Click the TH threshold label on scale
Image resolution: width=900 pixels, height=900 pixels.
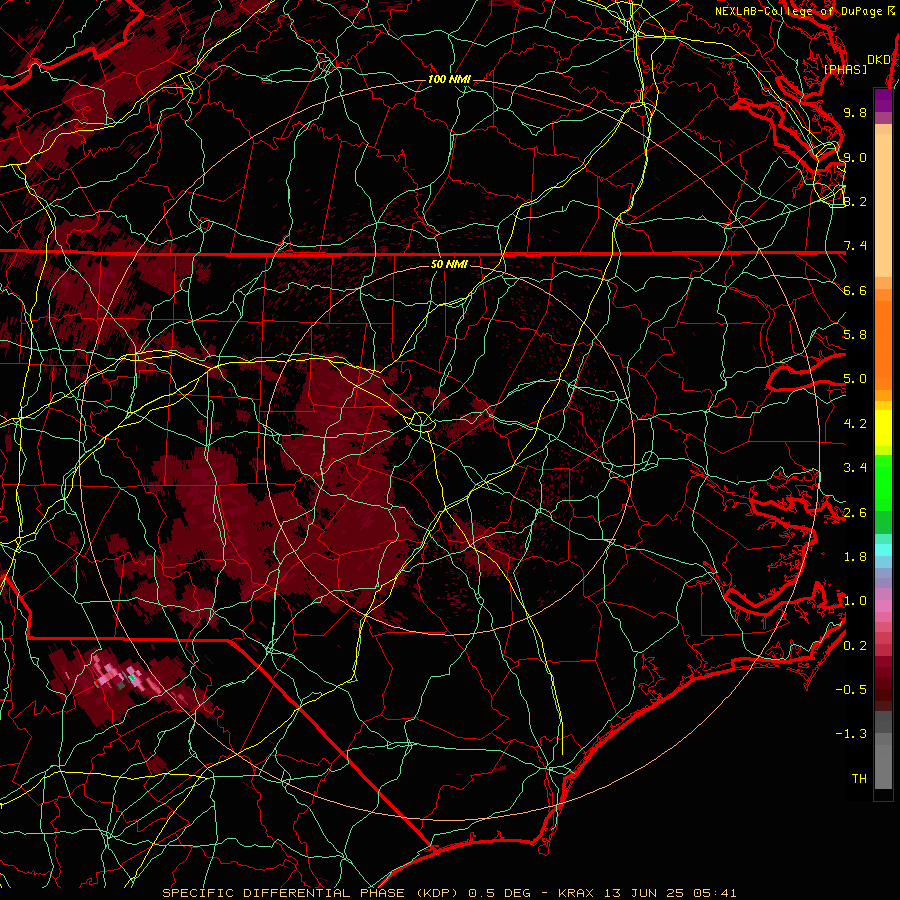pyautogui.click(x=859, y=779)
